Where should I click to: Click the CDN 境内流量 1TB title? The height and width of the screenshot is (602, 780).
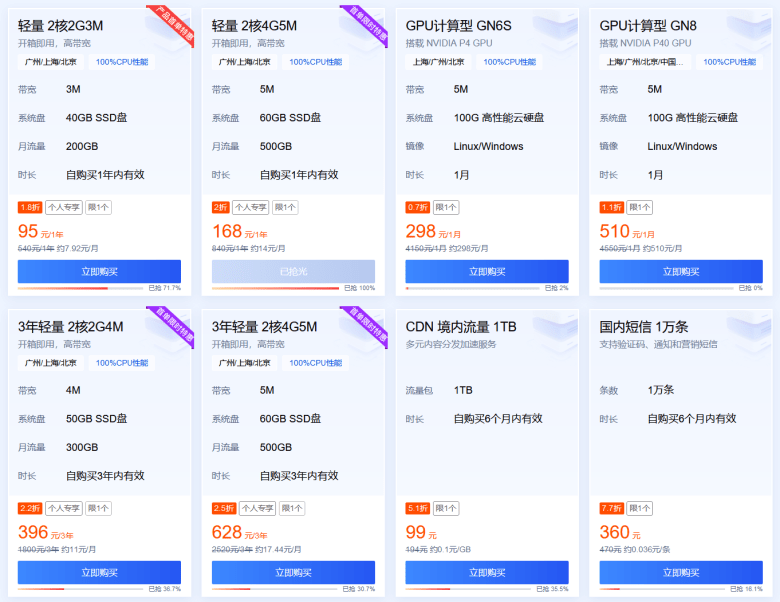point(461,327)
